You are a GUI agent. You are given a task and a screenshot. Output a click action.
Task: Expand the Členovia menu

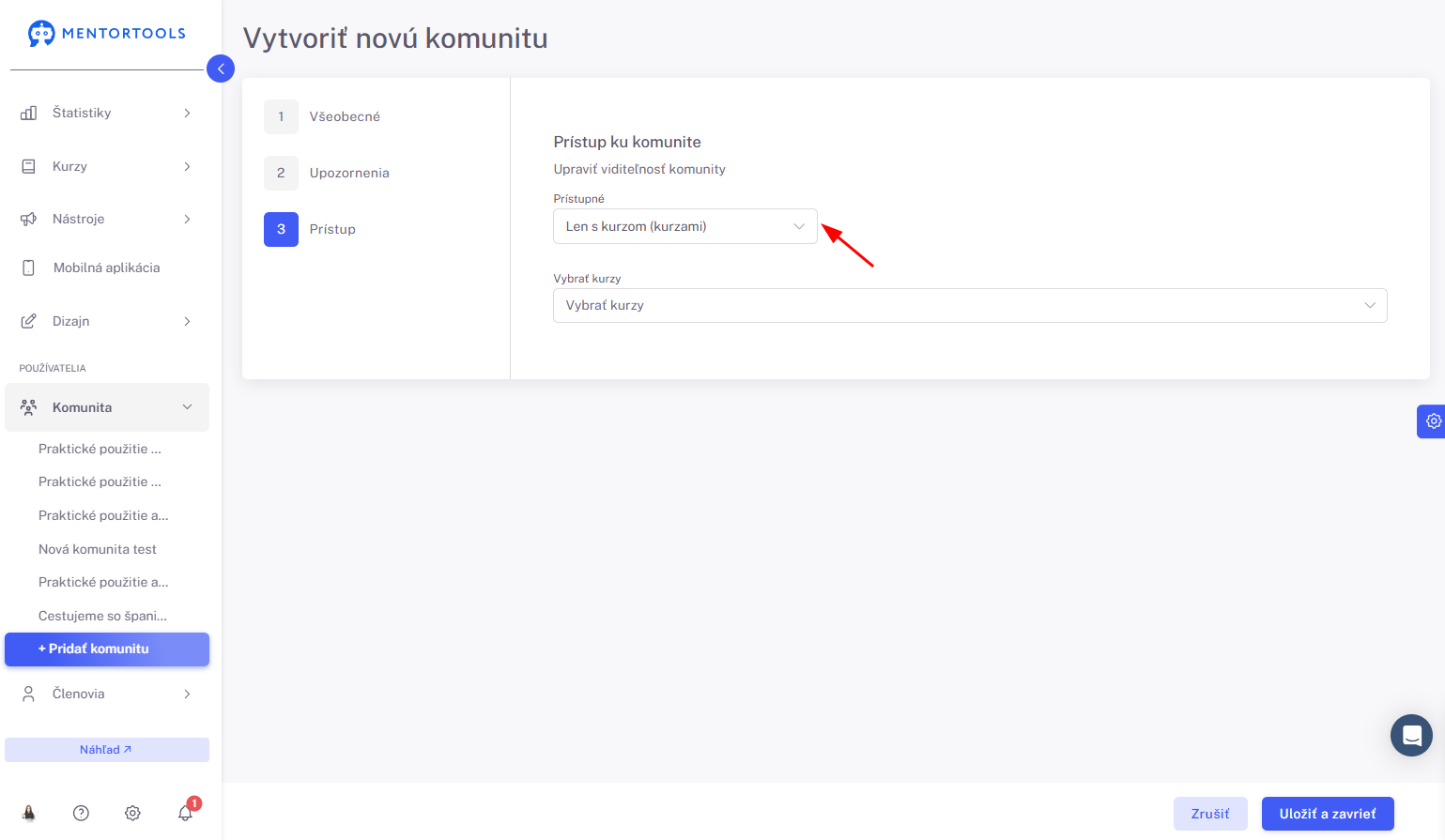pos(107,694)
